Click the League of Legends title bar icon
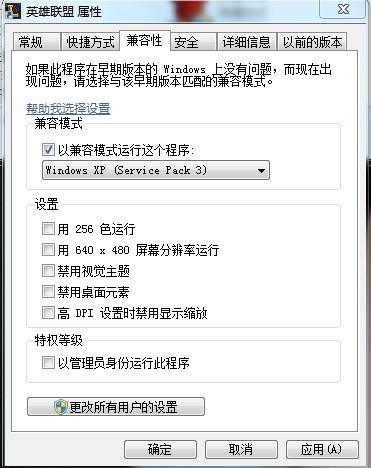Image resolution: width=371 pixels, height=468 pixels. [13, 11]
